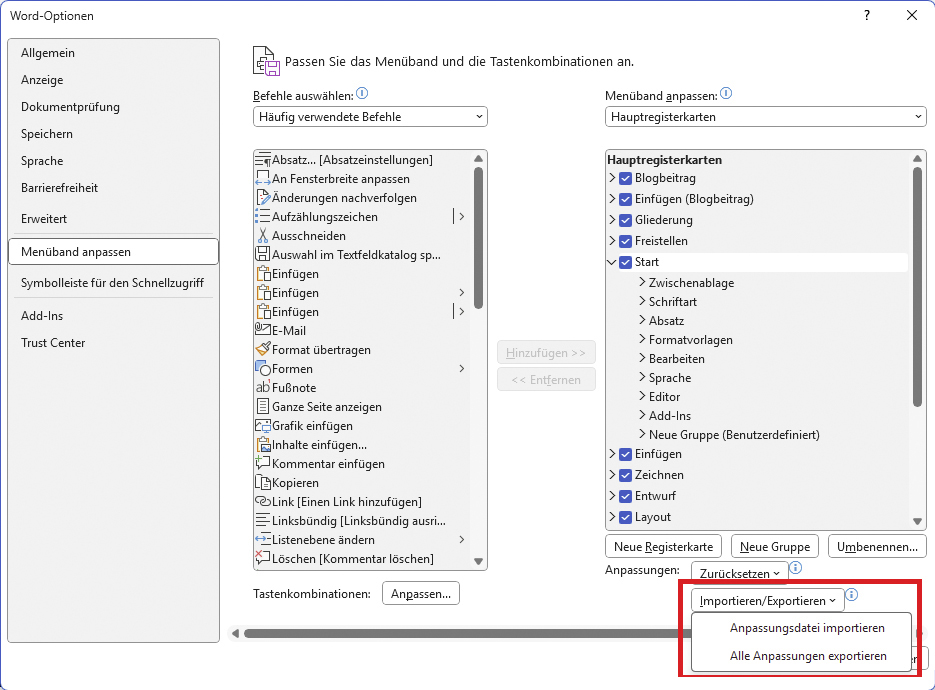This screenshot has height=690, width=935.
Task: Click the info icon beside Menüband anpassen label
Action: (x=726, y=94)
